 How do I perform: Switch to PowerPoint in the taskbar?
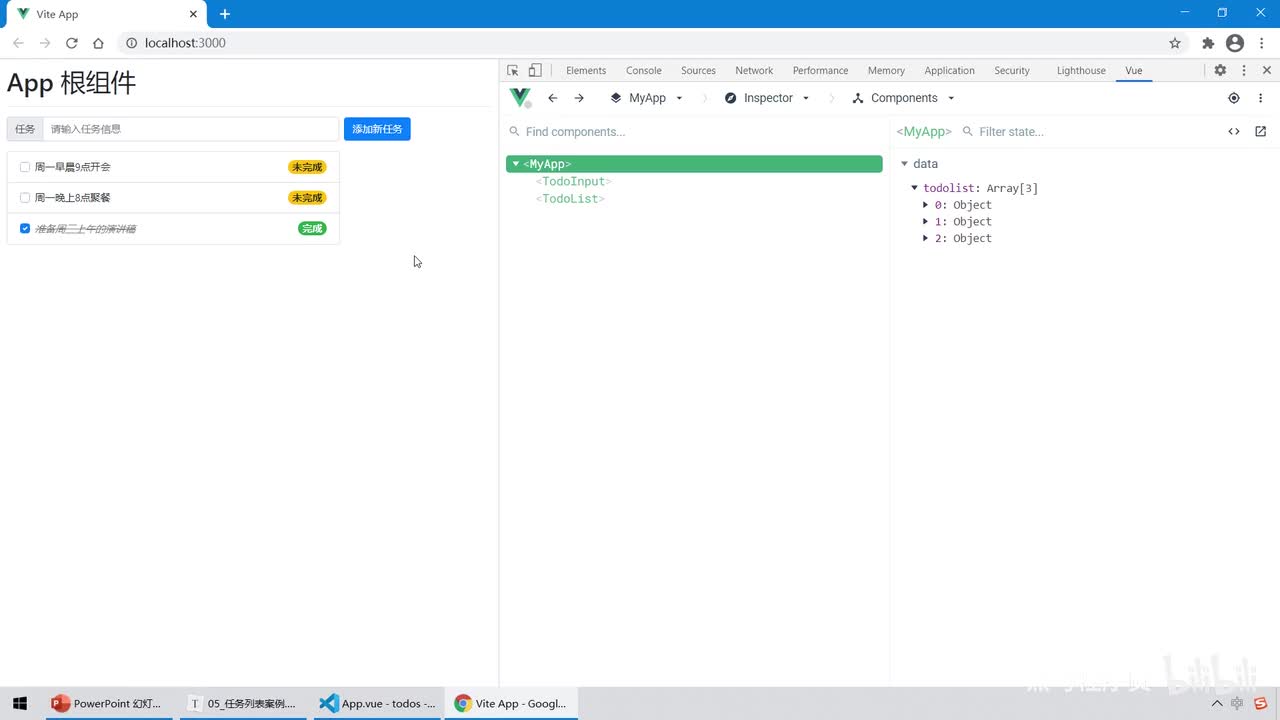click(107, 703)
